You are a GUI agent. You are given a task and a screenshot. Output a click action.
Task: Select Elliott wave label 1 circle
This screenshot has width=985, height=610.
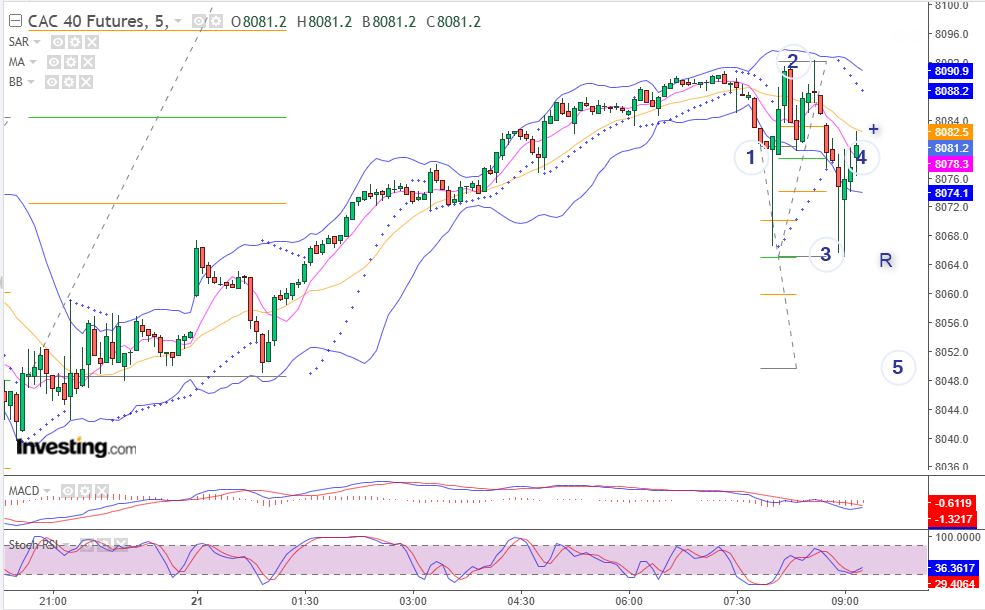[x=751, y=157]
